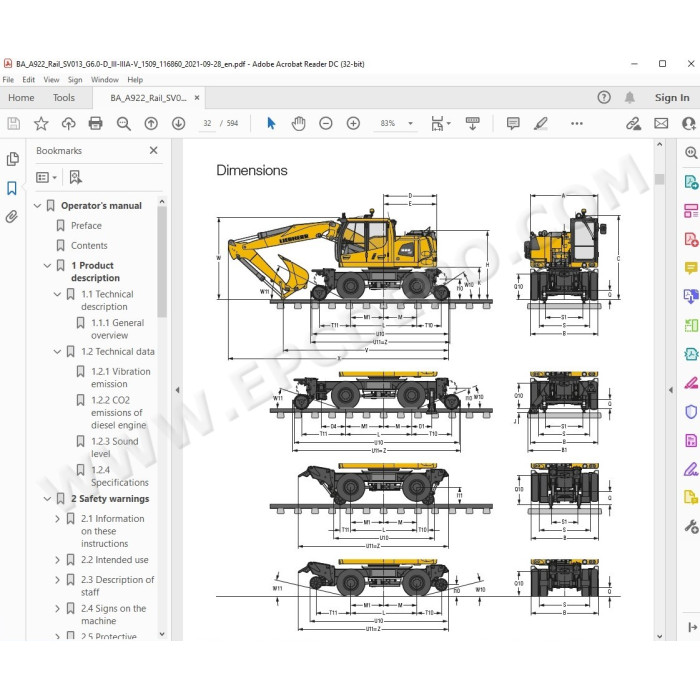Open attachments paperclip panel
Viewport: 700px width, 700px height.
[x=12, y=217]
